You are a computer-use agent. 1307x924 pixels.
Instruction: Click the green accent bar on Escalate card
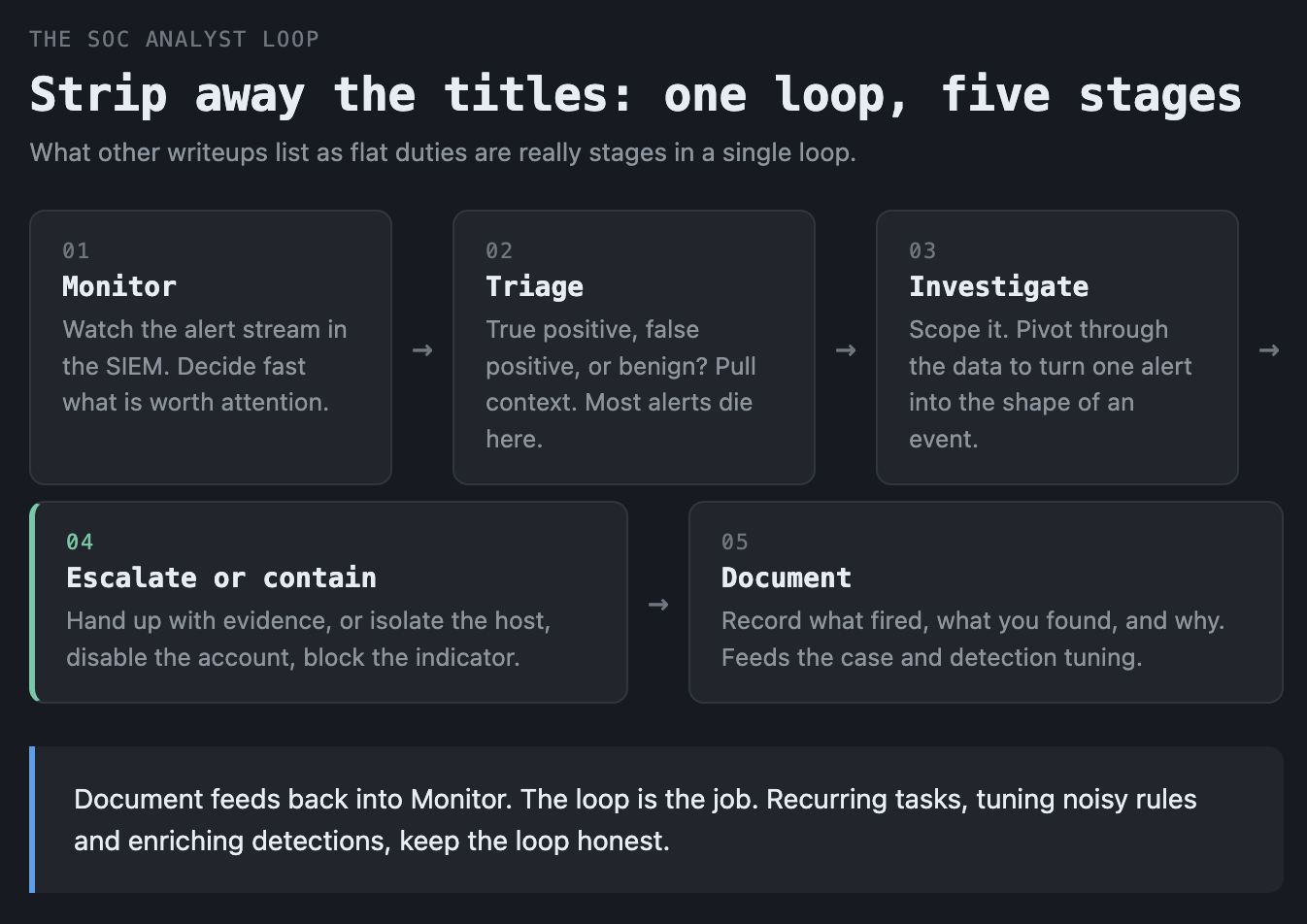[x=33, y=602]
